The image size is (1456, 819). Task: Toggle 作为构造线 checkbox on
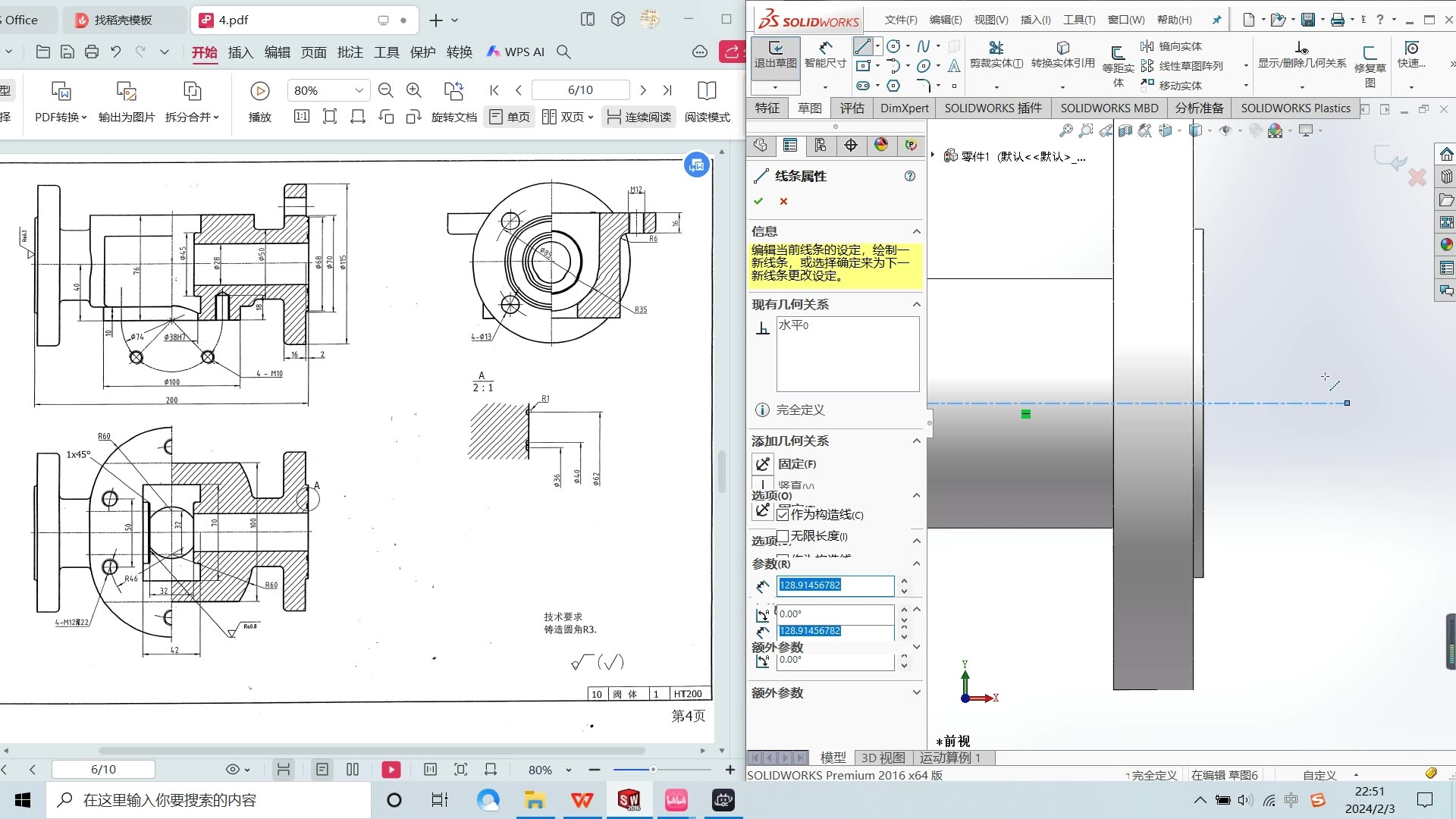pos(784,514)
